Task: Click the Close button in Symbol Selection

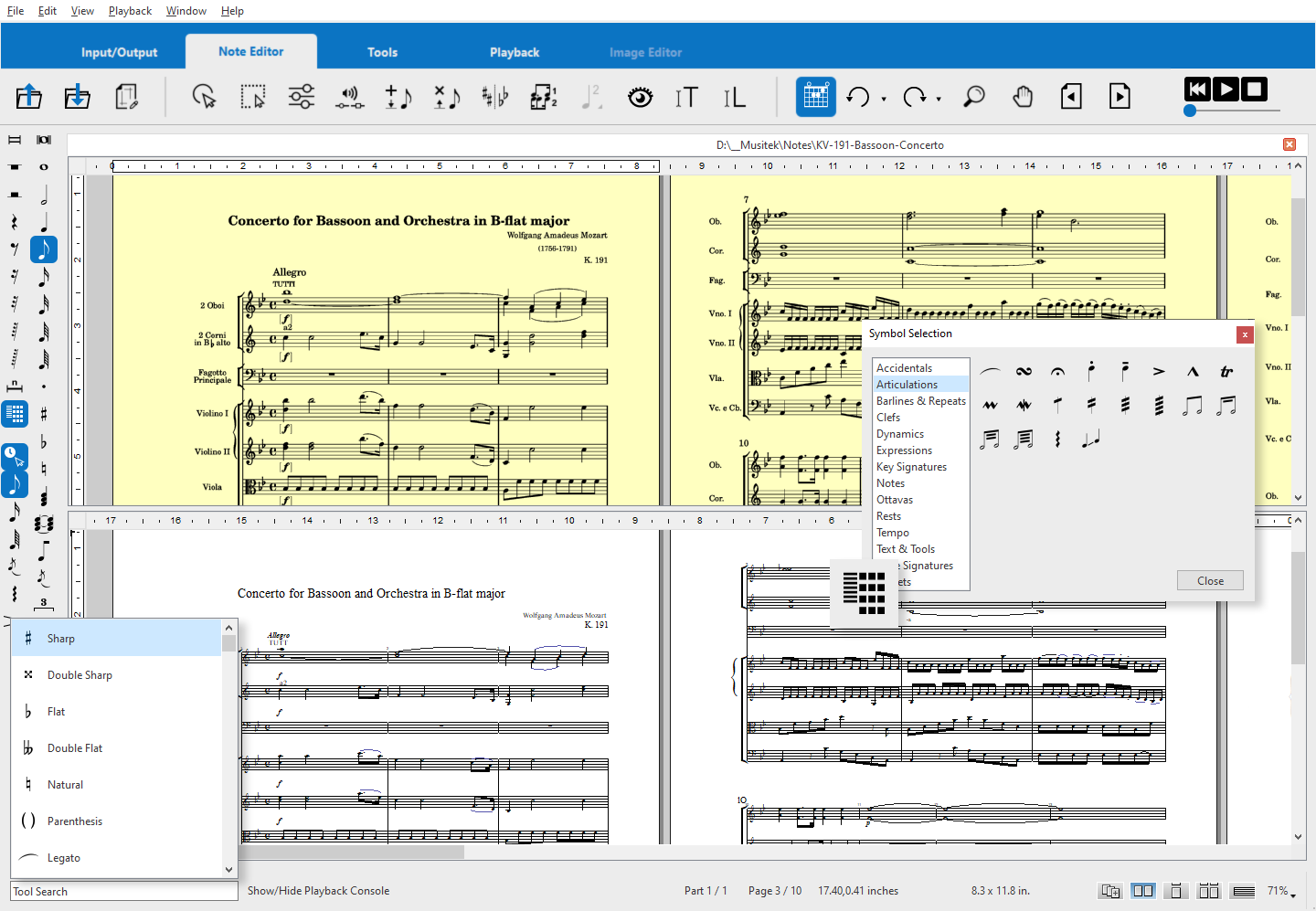Action: (1210, 580)
